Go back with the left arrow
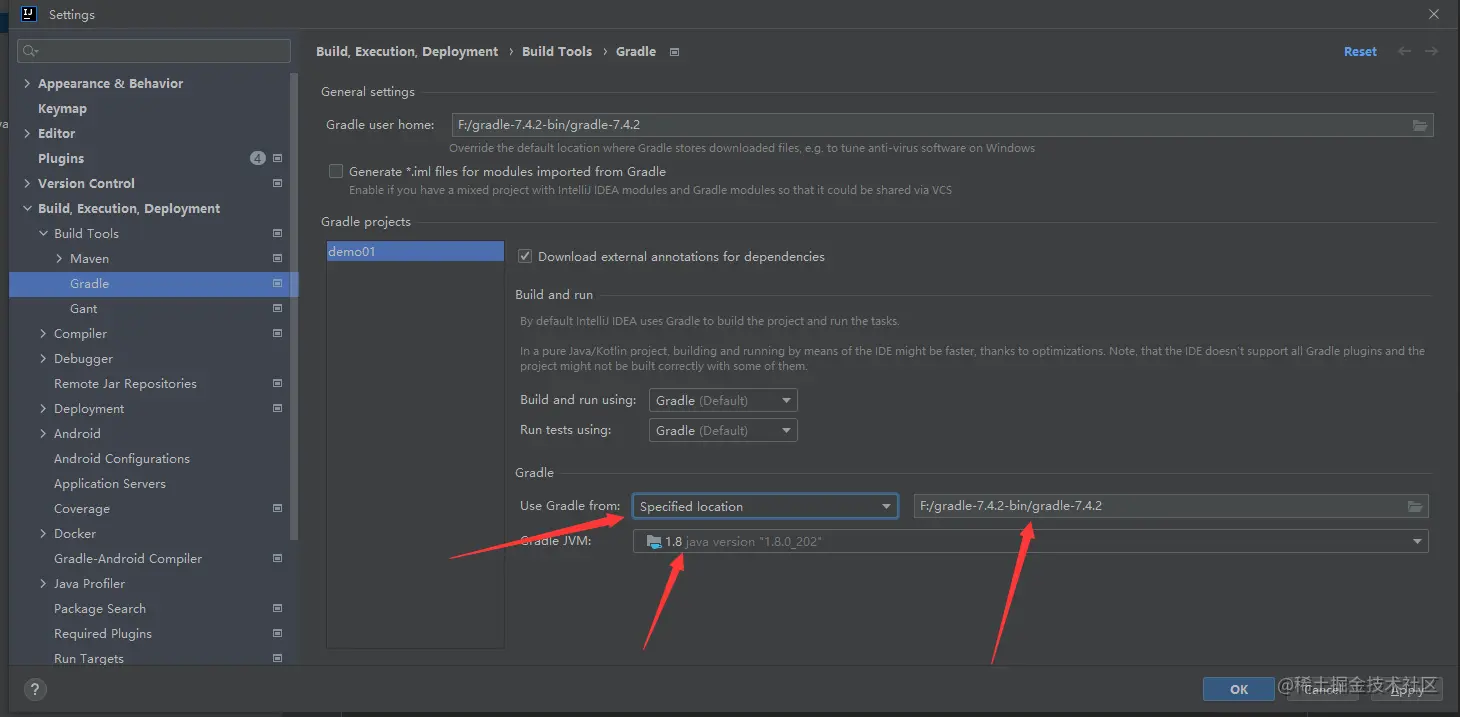 pos(1405,51)
